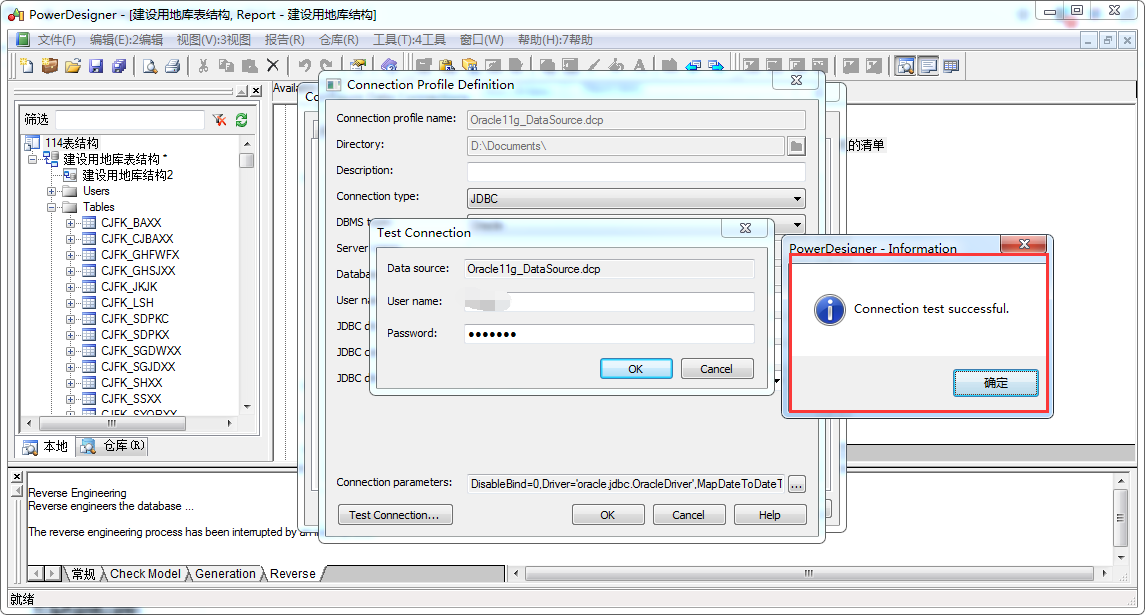The image size is (1145, 615).
Task: Select the Save icon on the toolbar
Action: point(95,65)
